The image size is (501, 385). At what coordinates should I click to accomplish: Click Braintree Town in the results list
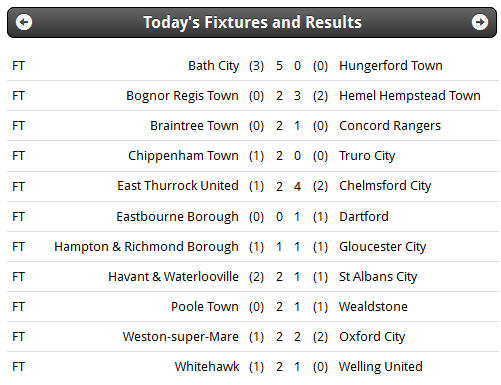pos(194,126)
